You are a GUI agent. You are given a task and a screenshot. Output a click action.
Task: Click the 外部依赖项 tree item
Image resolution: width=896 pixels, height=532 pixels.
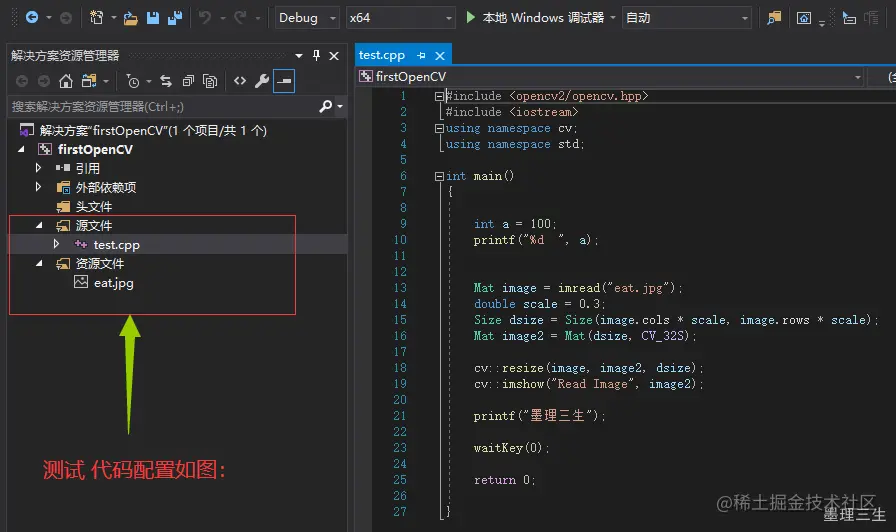click(x=106, y=187)
